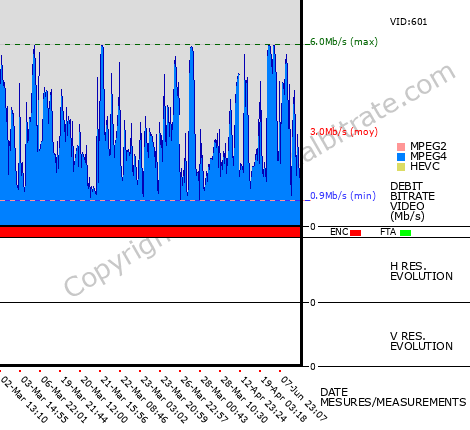Click the 22-Mar 08:46 date label

pyautogui.click(x=143, y=400)
